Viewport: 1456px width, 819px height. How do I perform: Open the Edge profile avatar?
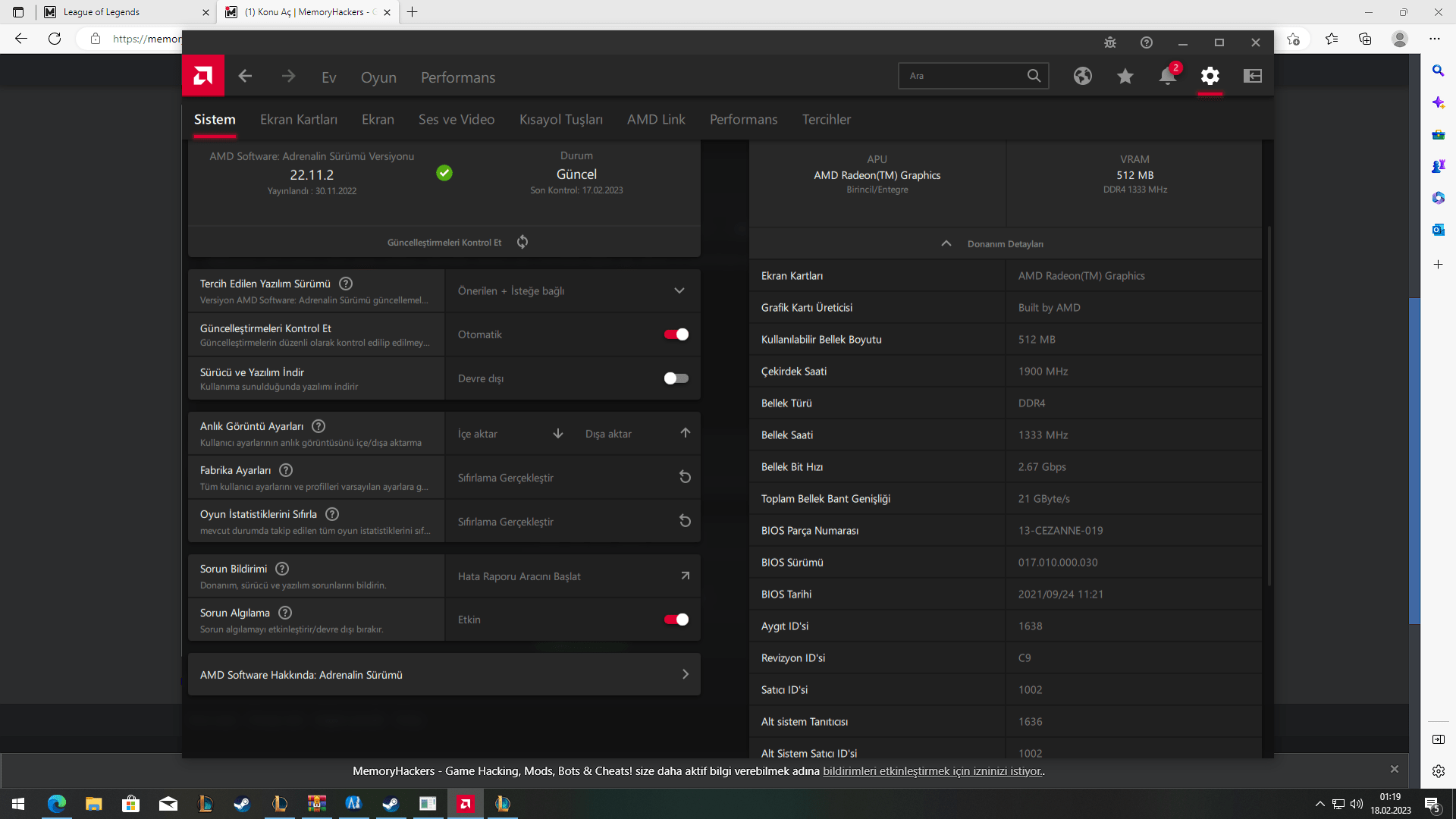click(1400, 39)
